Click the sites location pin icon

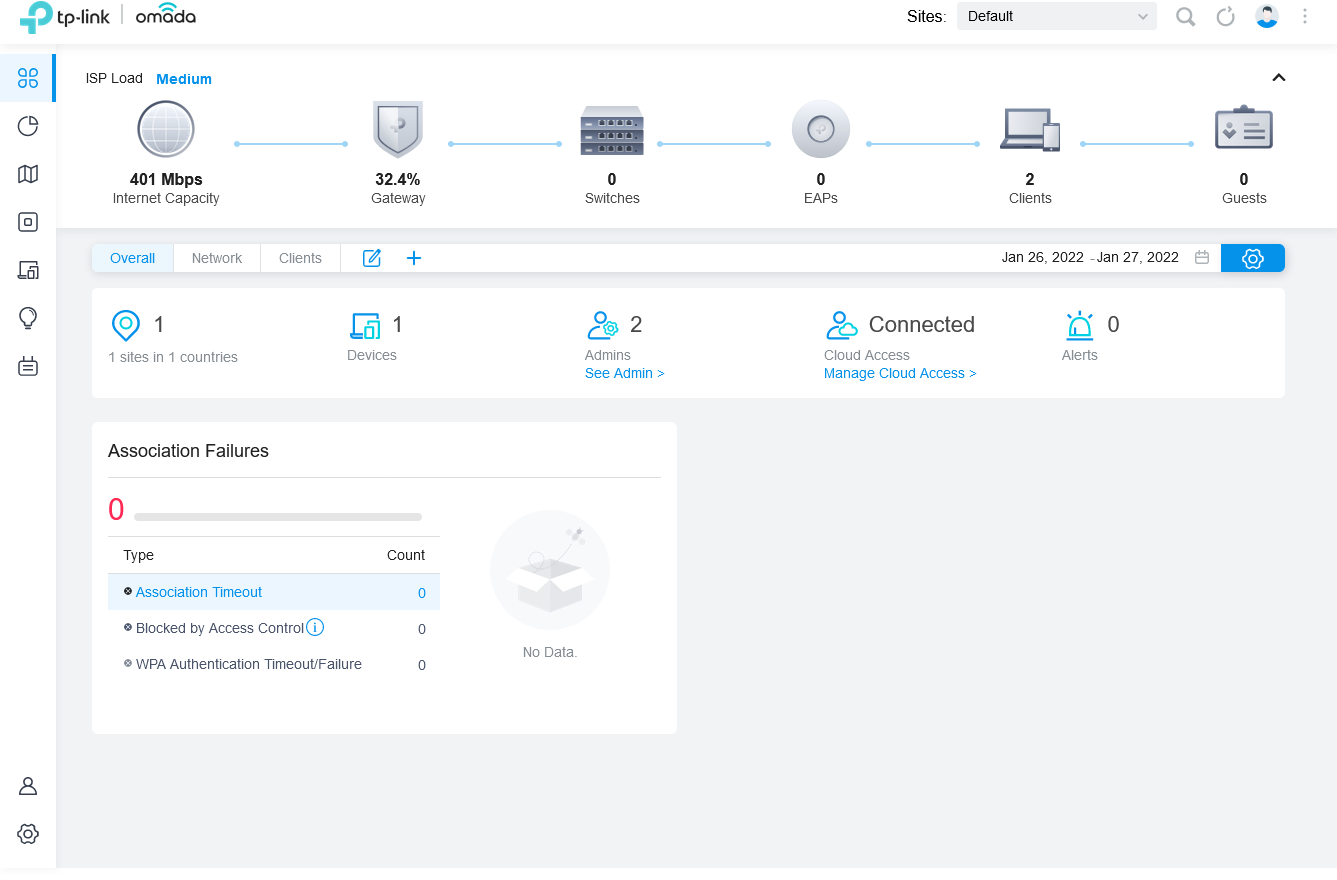tap(125, 325)
